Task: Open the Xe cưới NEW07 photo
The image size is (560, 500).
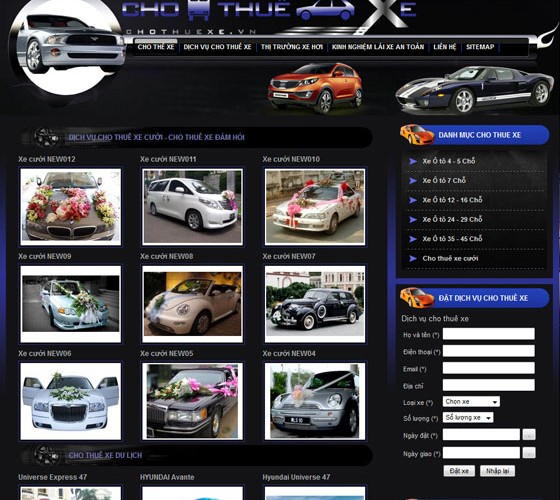Action: coord(315,304)
